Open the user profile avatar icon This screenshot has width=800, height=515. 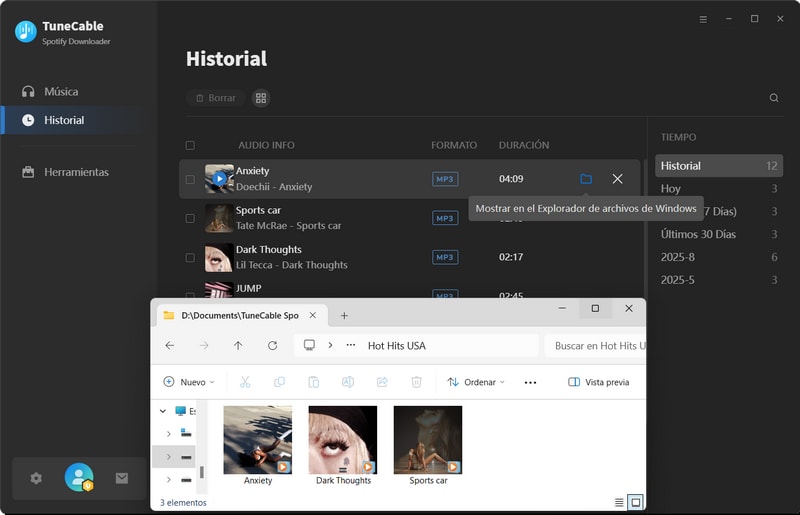(x=78, y=478)
